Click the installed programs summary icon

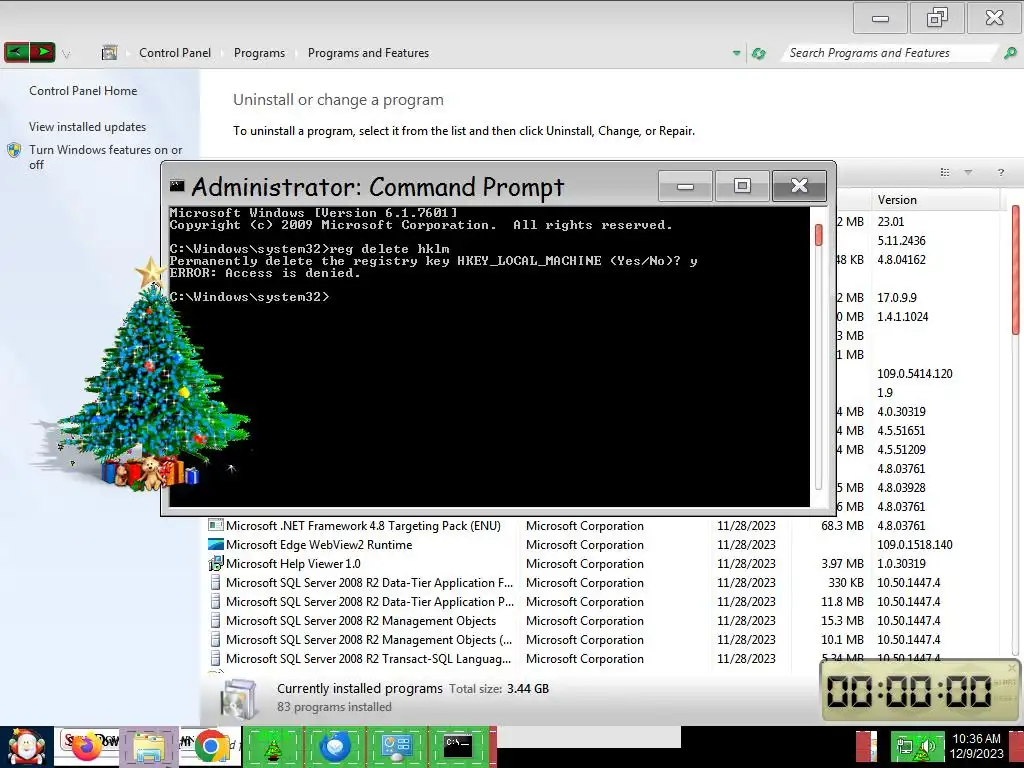coord(238,699)
